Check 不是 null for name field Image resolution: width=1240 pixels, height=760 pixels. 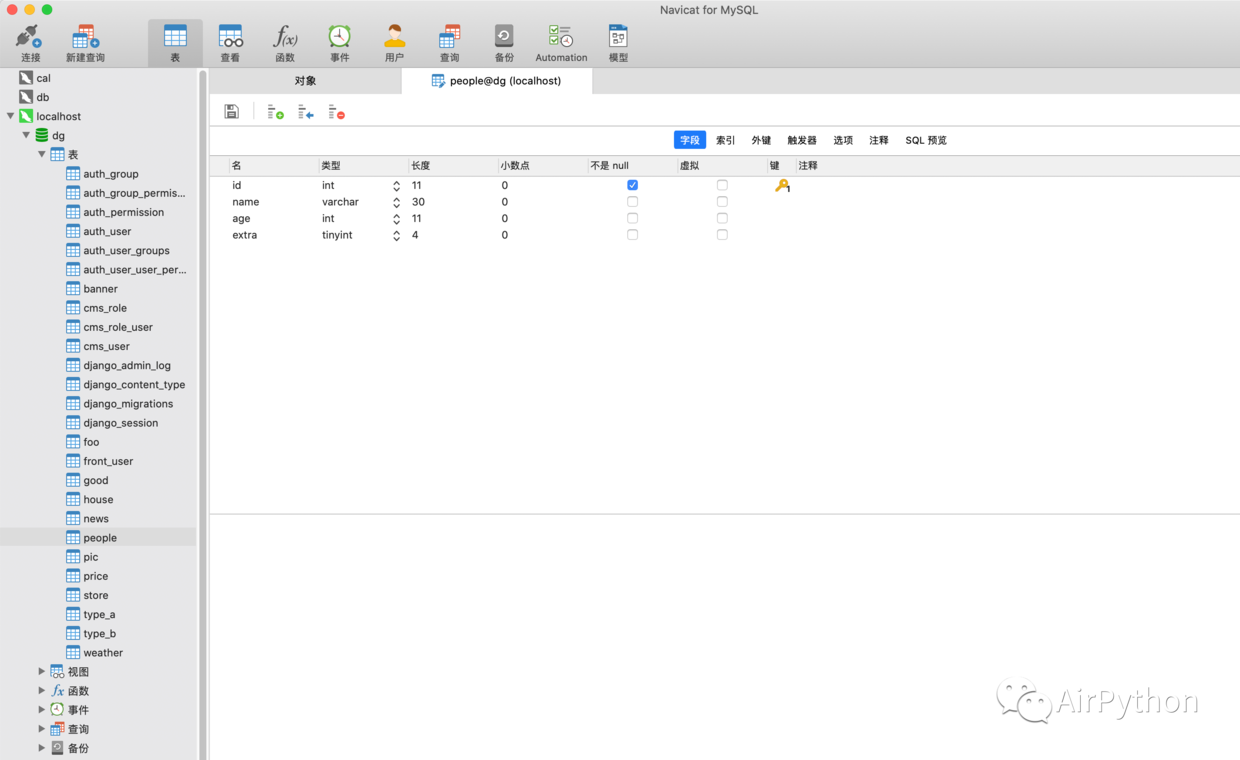(x=632, y=202)
